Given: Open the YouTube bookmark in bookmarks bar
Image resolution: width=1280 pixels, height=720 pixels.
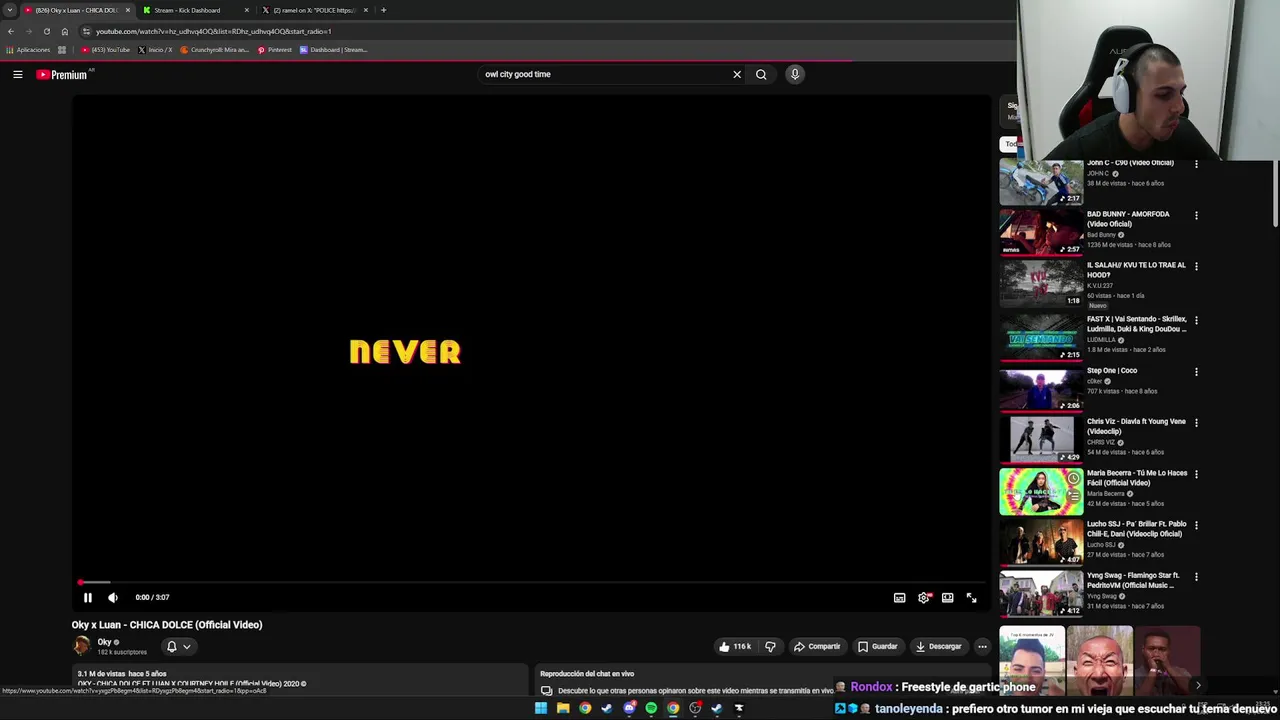Looking at the screenshot, I should click(106, 50).
